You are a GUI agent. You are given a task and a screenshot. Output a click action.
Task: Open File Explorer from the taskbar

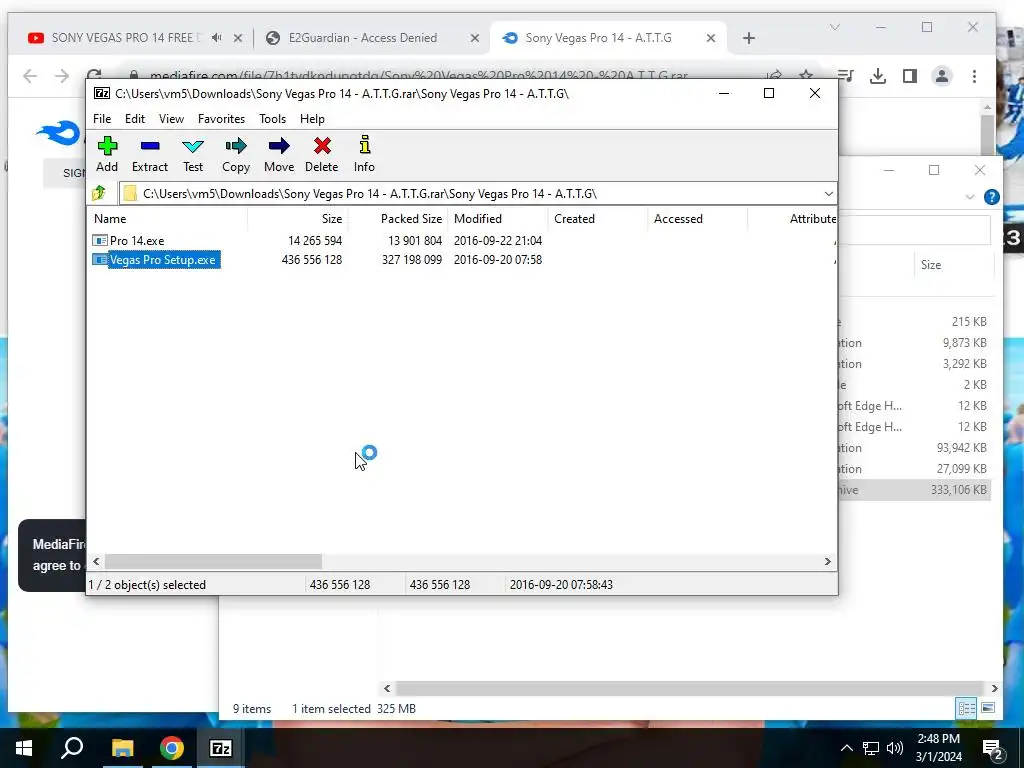pos(122,748)
